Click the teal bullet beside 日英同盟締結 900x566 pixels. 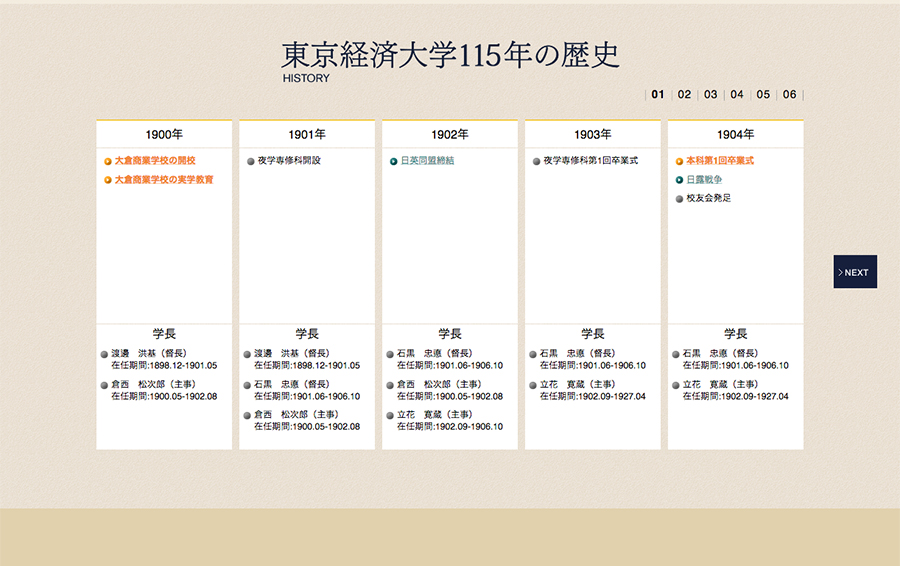tap(393, 162)
